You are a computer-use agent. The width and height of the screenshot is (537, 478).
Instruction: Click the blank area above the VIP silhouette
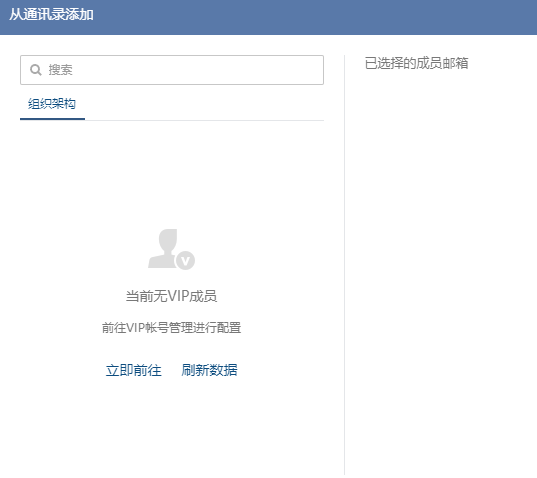[171, 175]
